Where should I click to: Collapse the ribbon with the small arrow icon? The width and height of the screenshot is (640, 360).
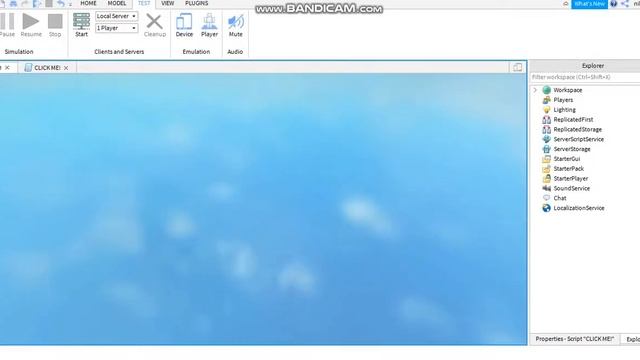pyautogui.click(x=566, y=4)
